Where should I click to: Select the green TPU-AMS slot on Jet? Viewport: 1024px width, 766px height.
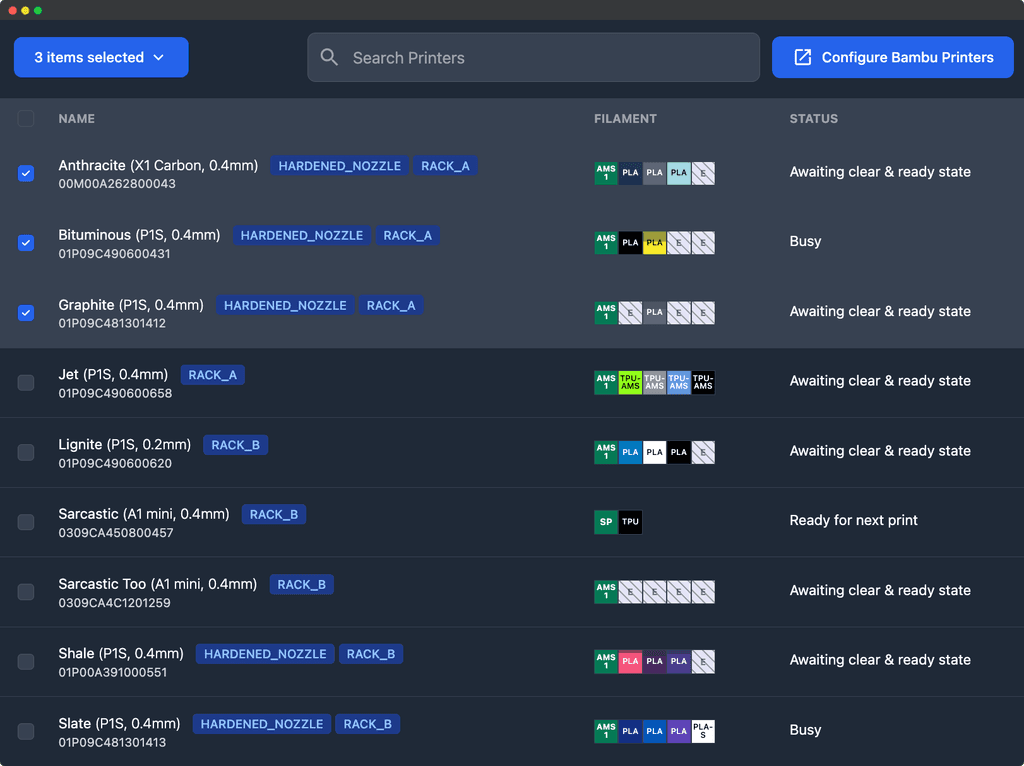point(630,382)
